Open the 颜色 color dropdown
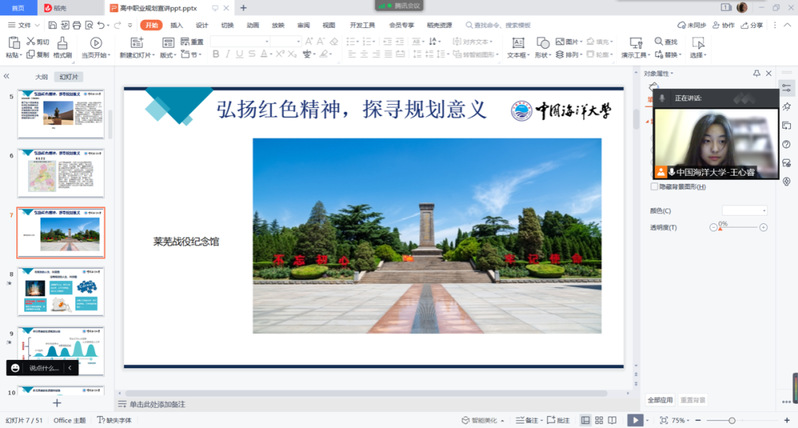798x428 pixels. pyautogui.click(x=745, y=211)
